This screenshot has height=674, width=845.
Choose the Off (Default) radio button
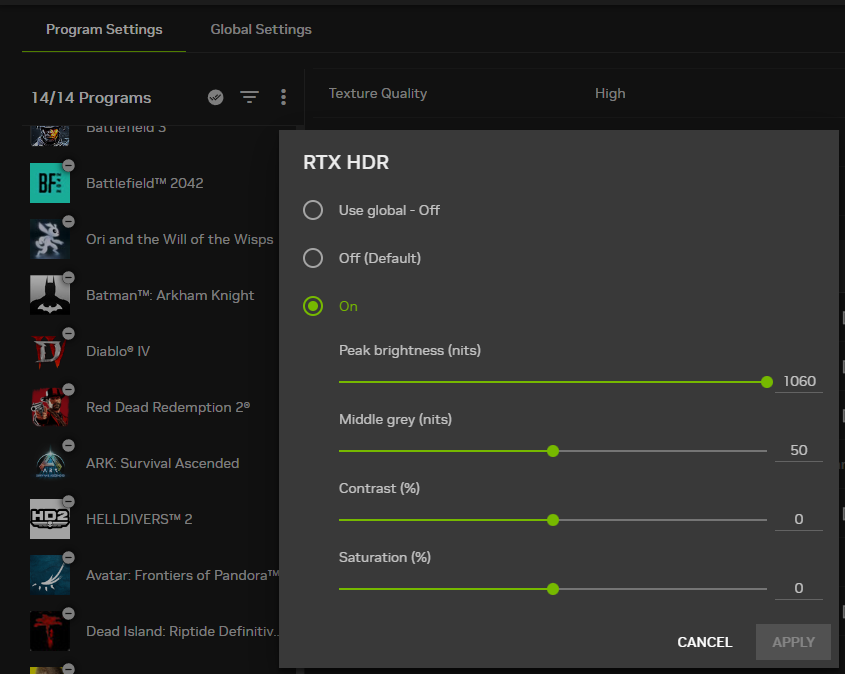tap(313, 258)
